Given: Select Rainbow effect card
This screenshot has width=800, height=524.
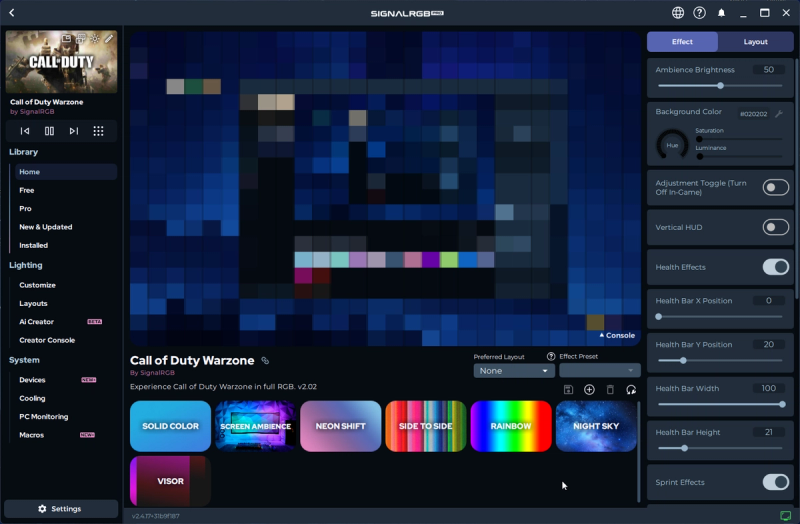Looking at the screenshot, I should [511, 426].
